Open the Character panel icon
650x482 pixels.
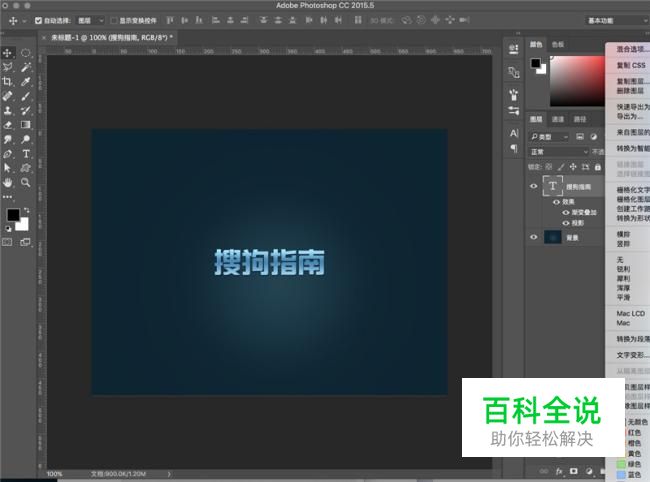(x=514, y=133)
